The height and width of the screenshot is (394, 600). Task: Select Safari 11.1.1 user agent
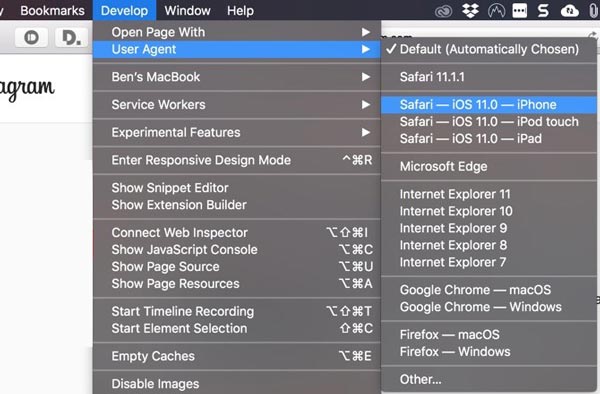pyautogui.click(x=489, y=77)
